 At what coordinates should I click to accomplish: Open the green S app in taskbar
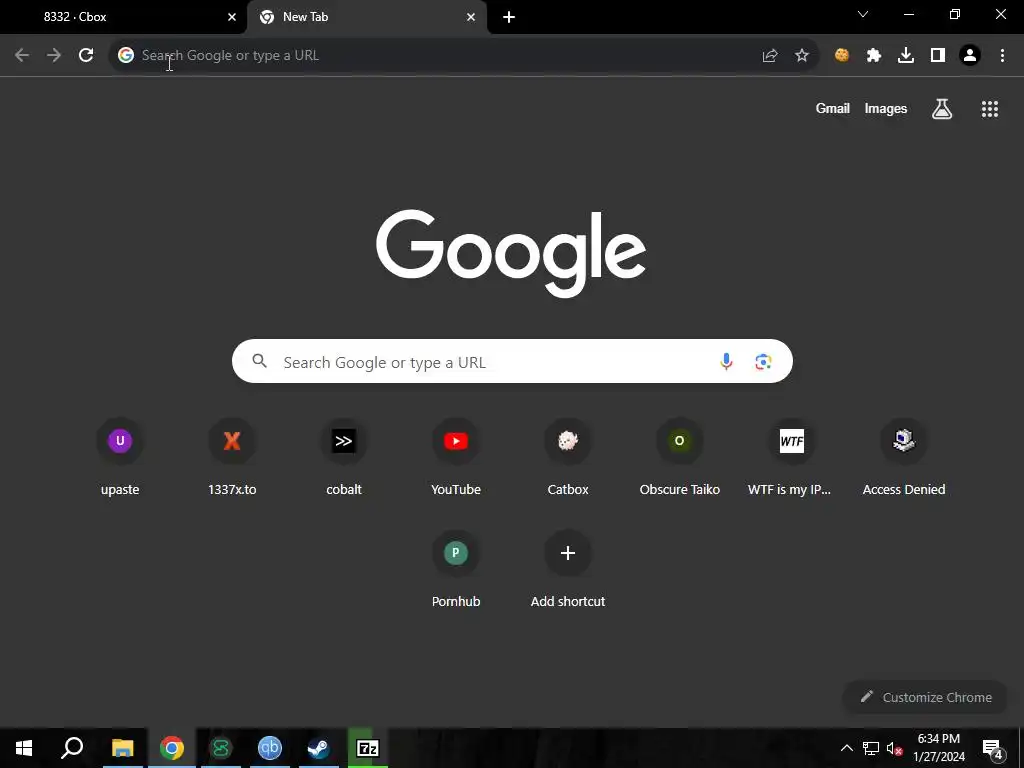(221, 748)
